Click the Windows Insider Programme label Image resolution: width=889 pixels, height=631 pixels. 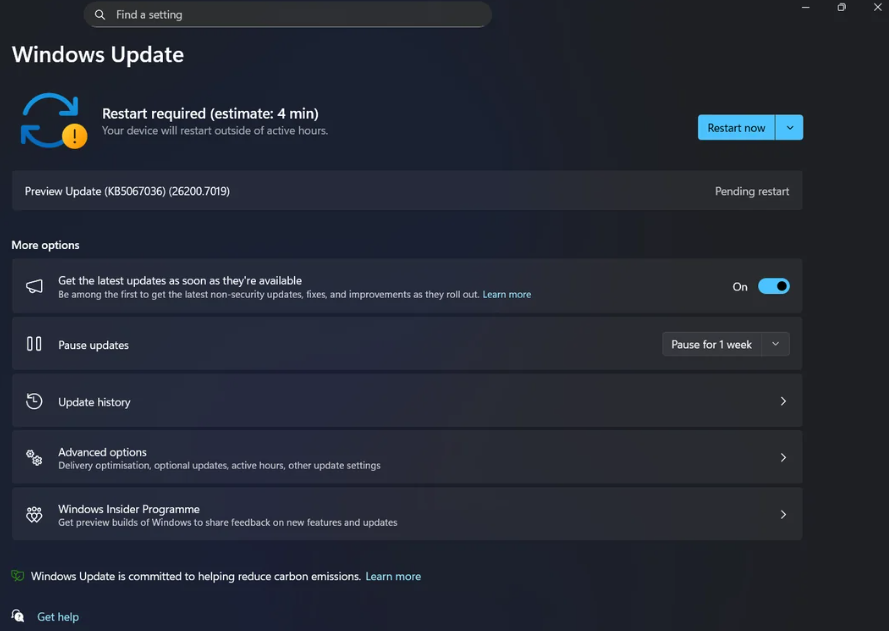[x=129, y=509]
